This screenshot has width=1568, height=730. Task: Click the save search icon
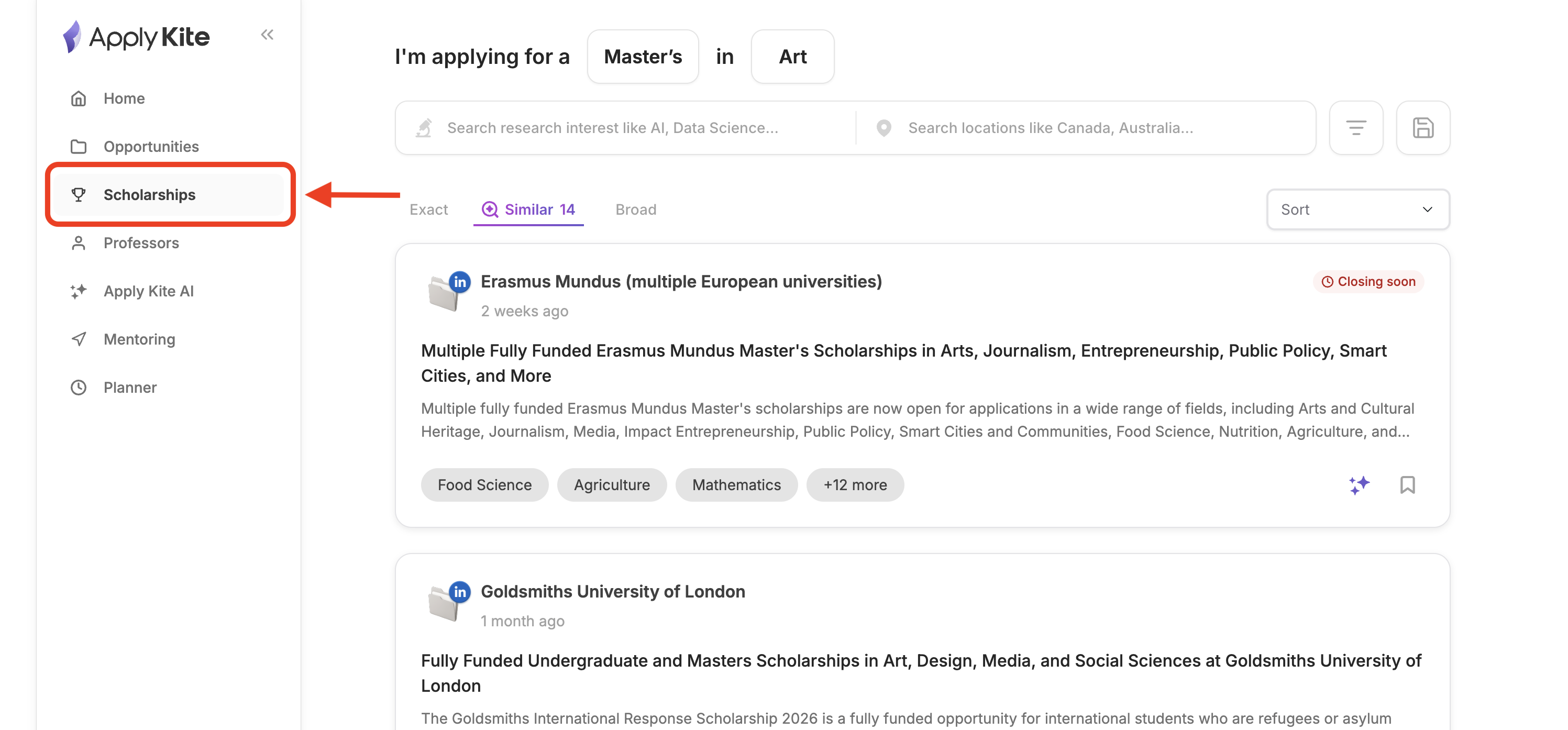pos(1422,128)
